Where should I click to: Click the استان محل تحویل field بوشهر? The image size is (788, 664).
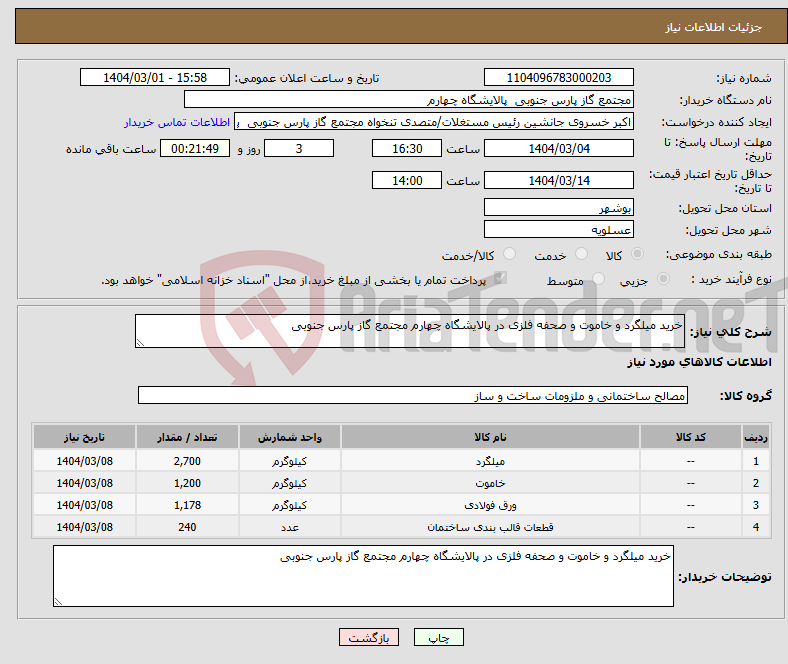click(558, 208)
